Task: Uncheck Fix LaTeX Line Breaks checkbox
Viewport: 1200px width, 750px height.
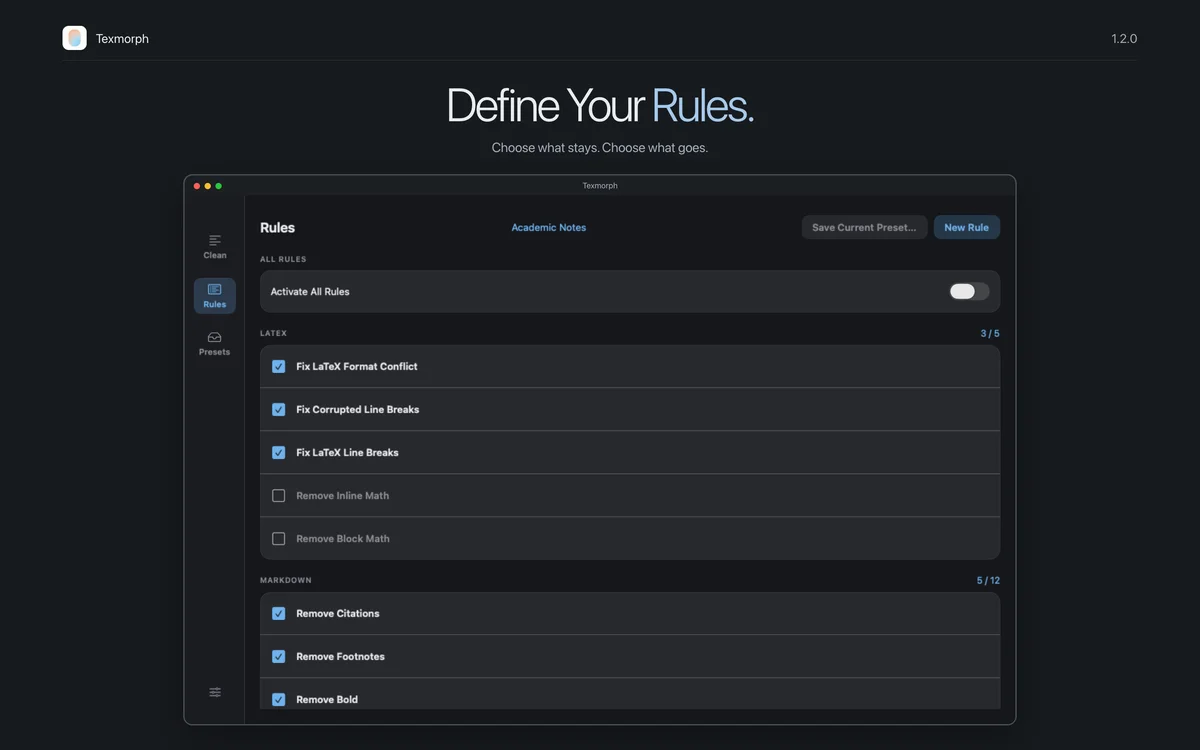Action: 279,452
